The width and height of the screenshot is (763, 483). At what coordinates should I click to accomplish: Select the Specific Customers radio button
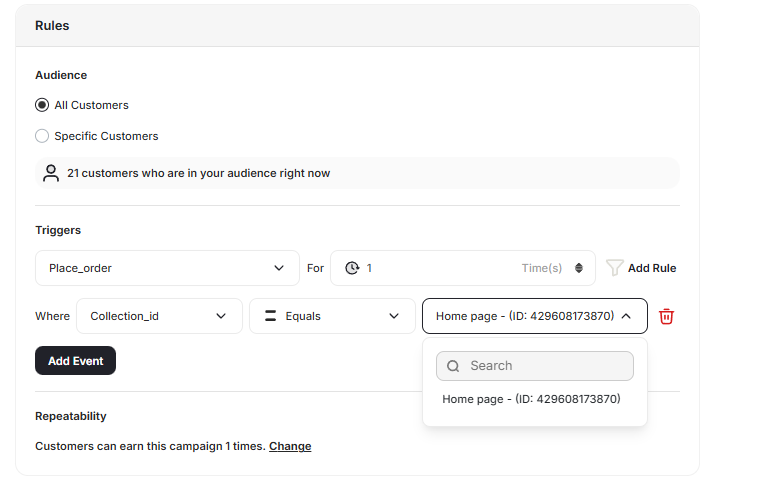42,136
